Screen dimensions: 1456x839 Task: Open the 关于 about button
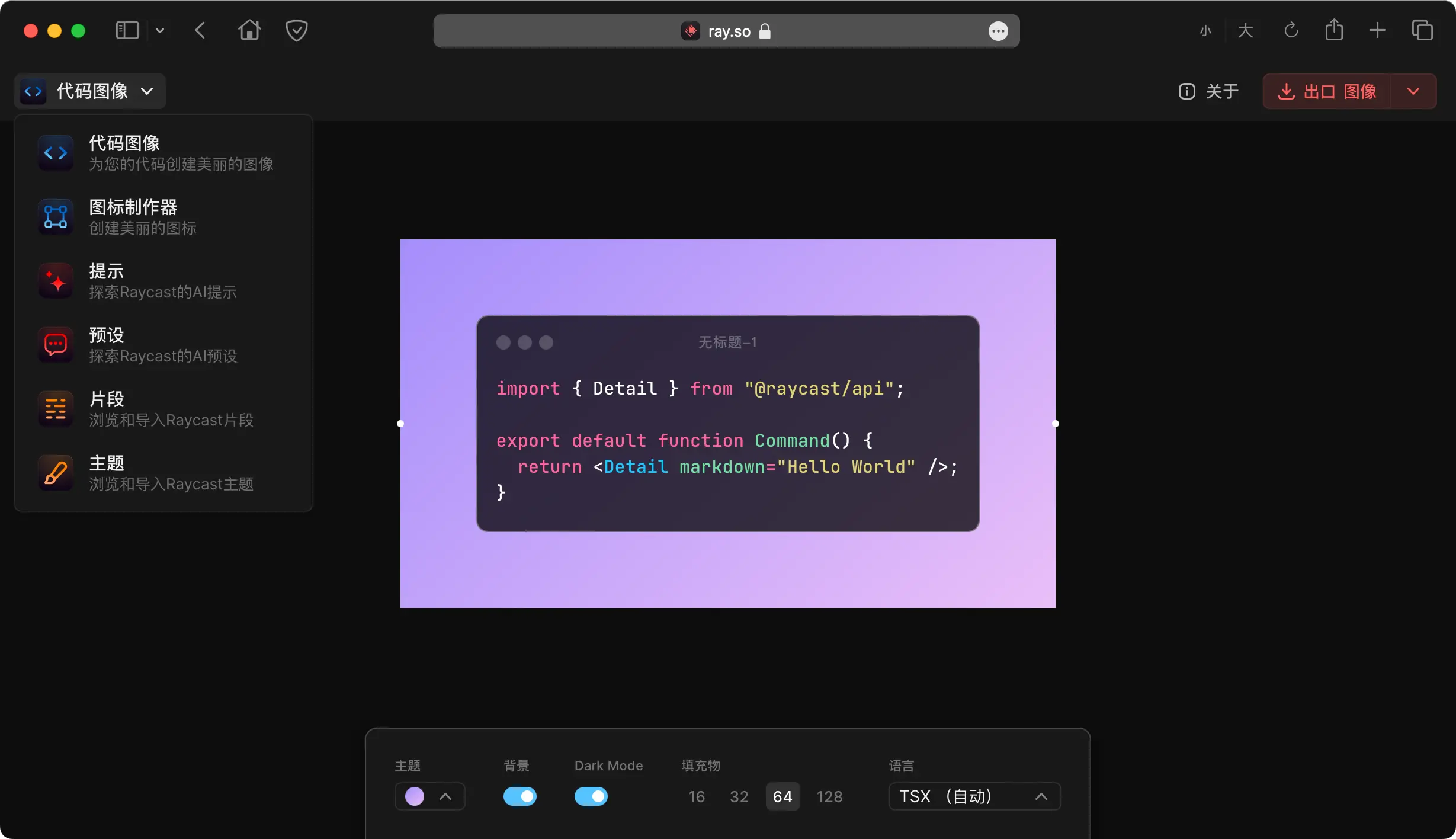(1209, 91)
